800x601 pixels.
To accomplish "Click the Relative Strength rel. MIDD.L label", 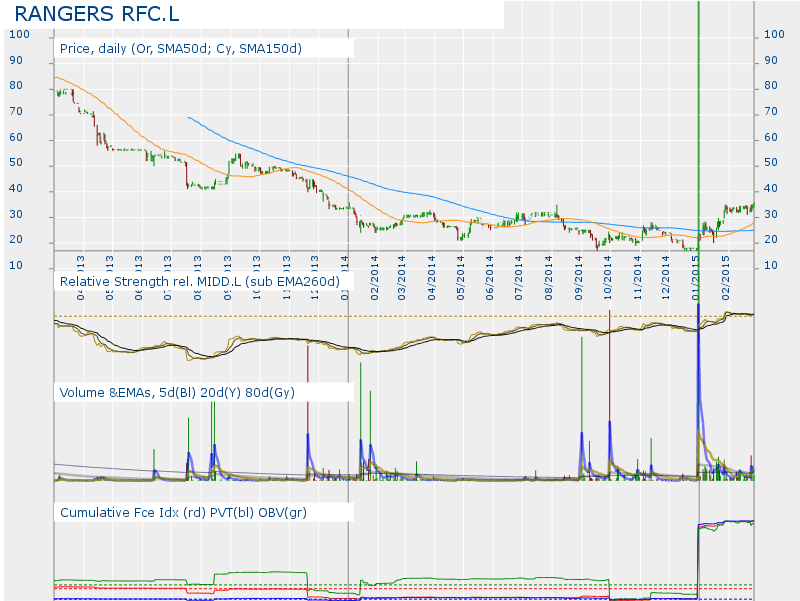I will tap(200, 282).
